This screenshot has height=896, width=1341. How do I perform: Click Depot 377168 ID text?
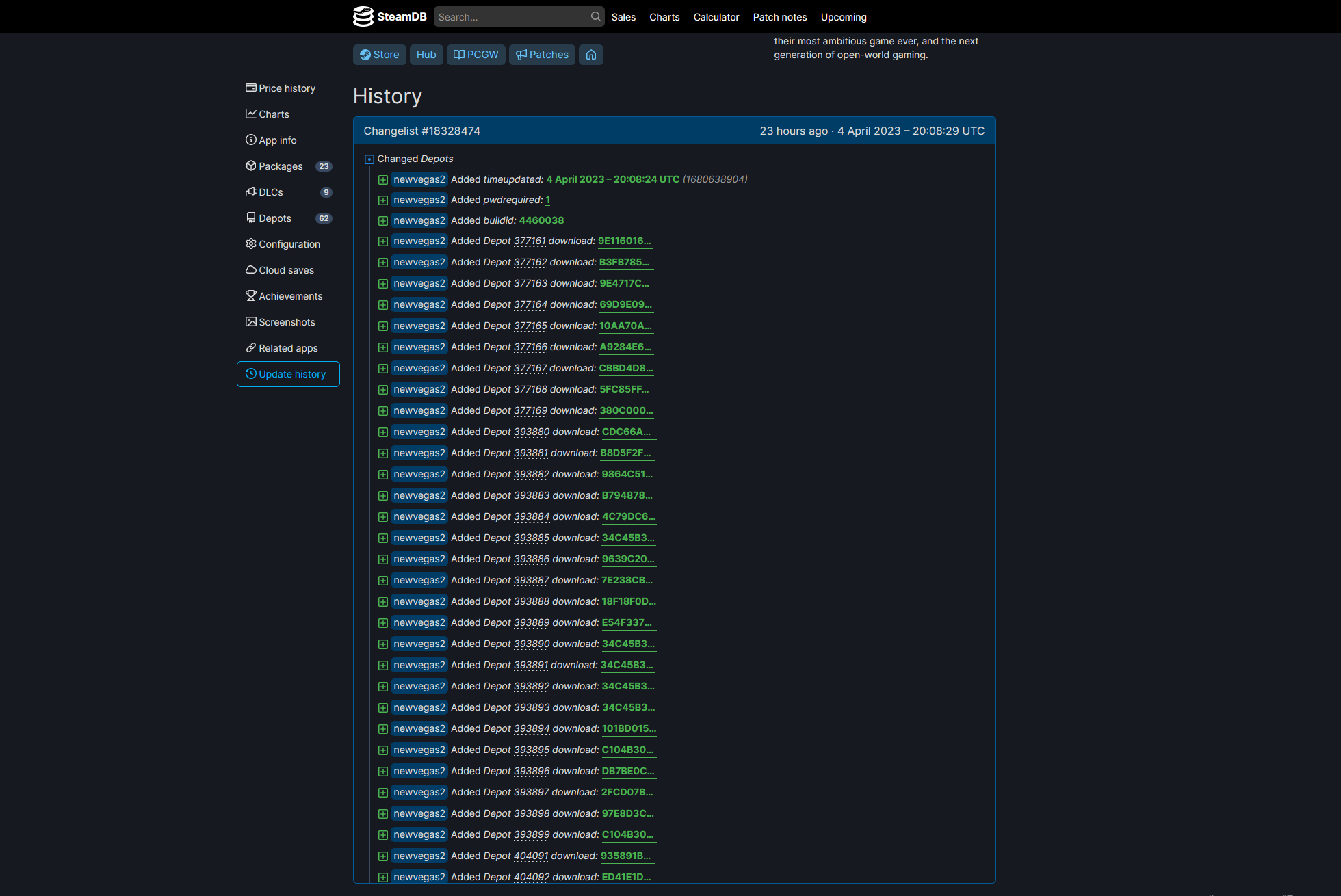click(530, 389)
